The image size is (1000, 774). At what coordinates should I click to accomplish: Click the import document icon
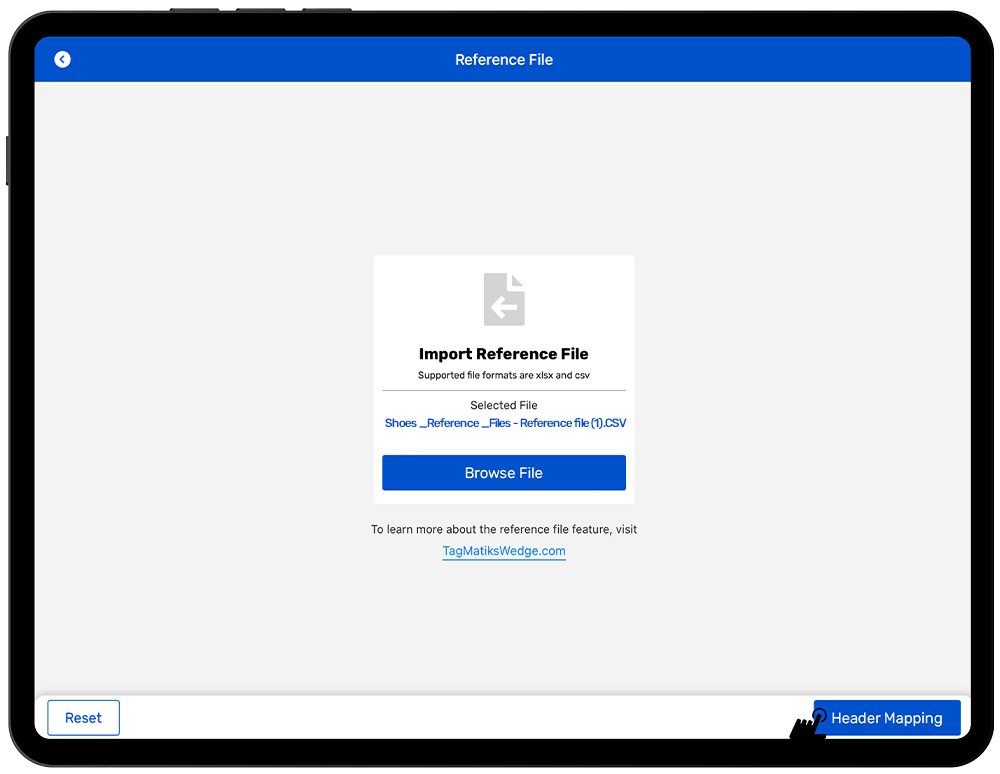[x=504, y=299]
